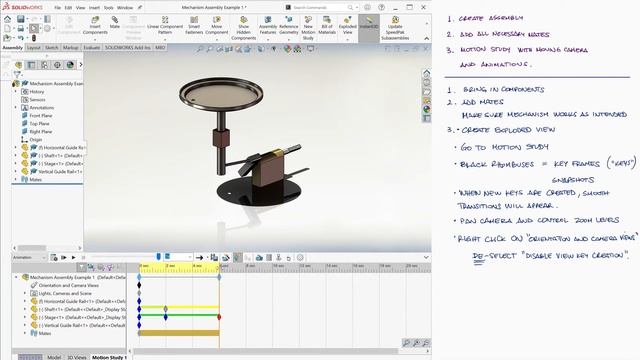Click the New document icon
The height and width of the screenshot is (360, 640).
tap(7, 28)
